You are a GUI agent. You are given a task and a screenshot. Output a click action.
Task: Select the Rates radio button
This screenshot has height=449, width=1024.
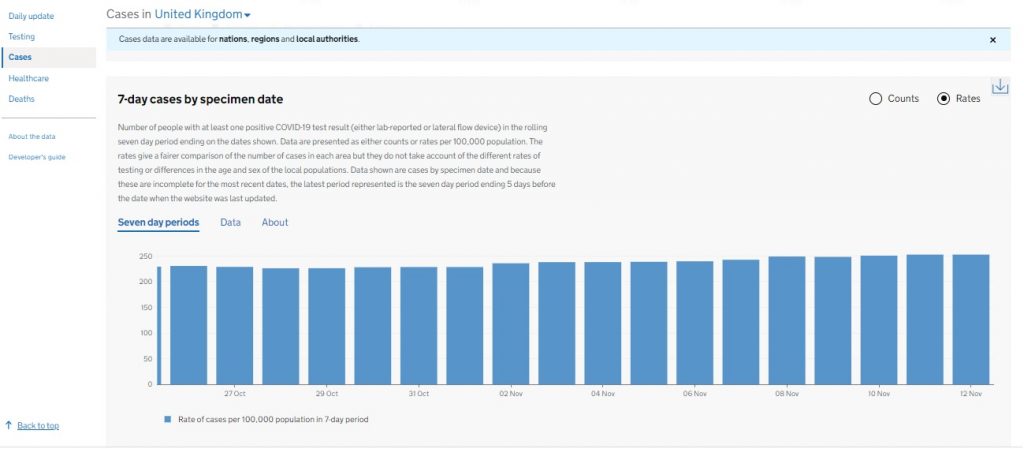click(x=943, y=98)
